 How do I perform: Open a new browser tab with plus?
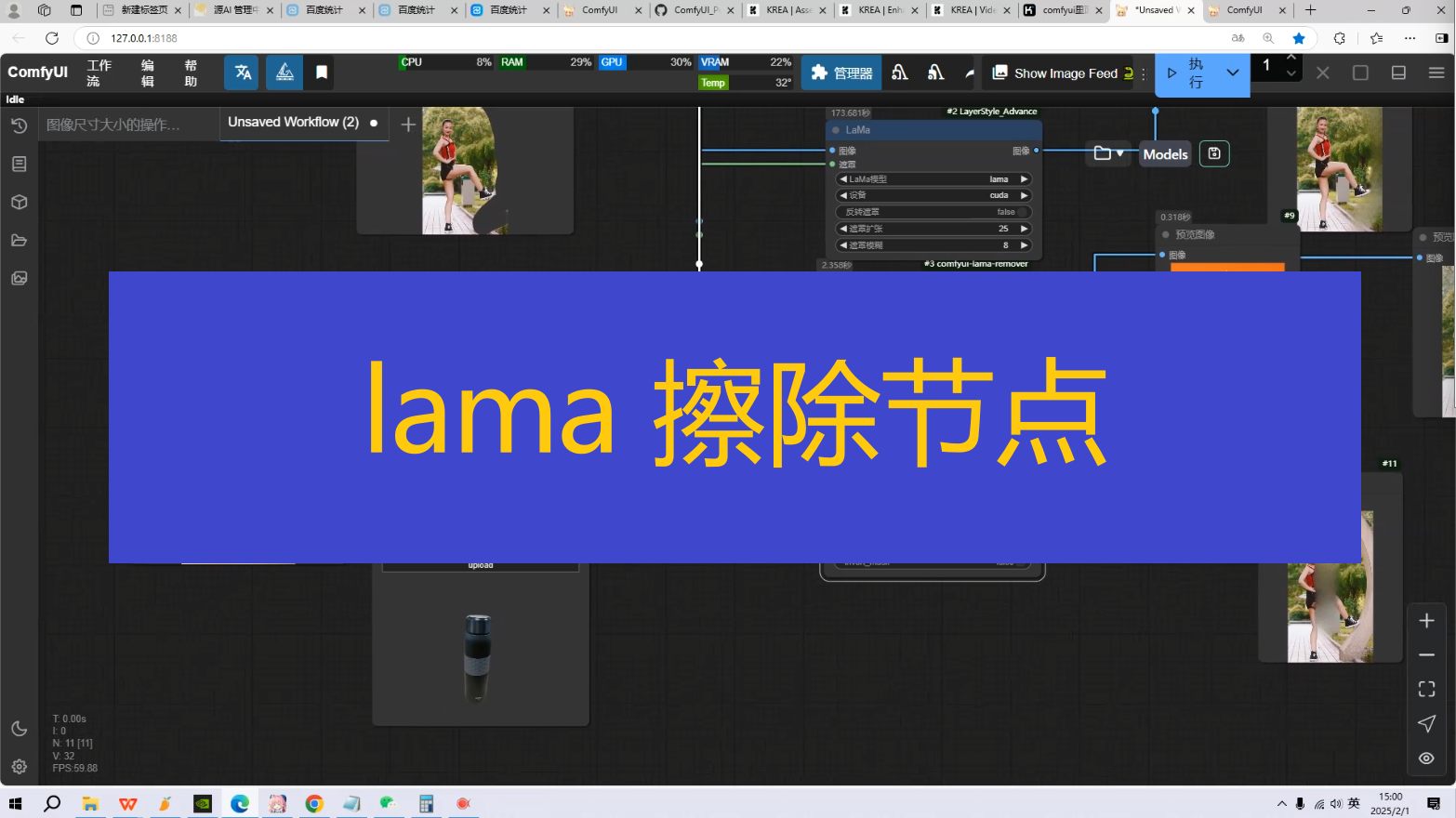1310,10
